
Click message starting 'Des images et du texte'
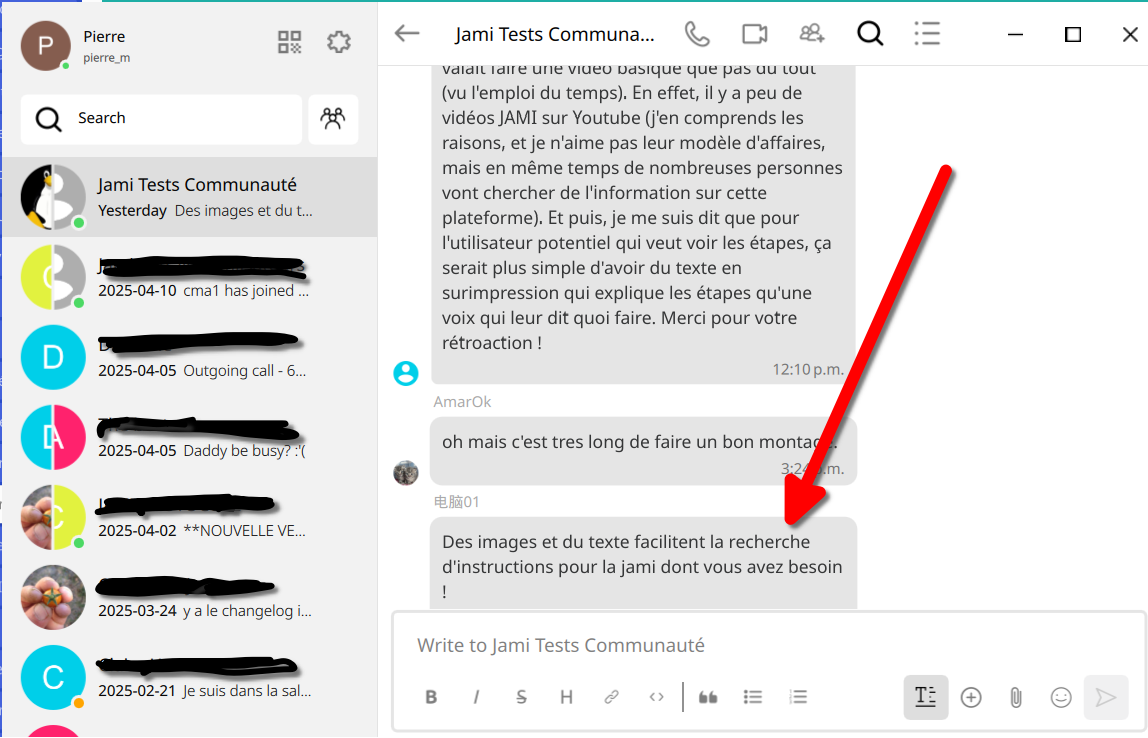[643, 563]
